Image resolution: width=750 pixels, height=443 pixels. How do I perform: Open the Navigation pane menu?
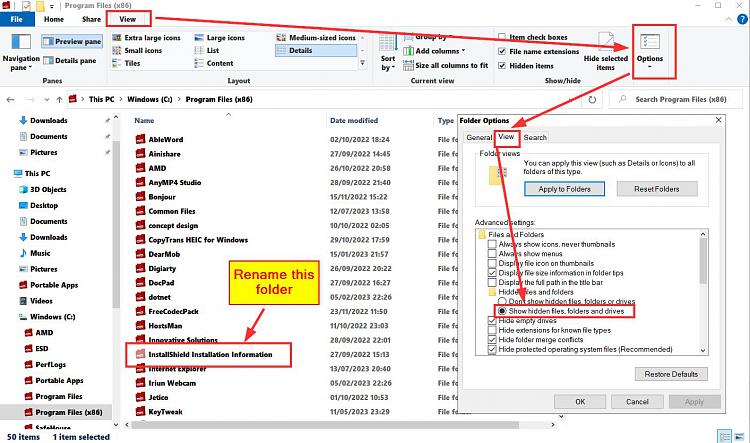21,53
